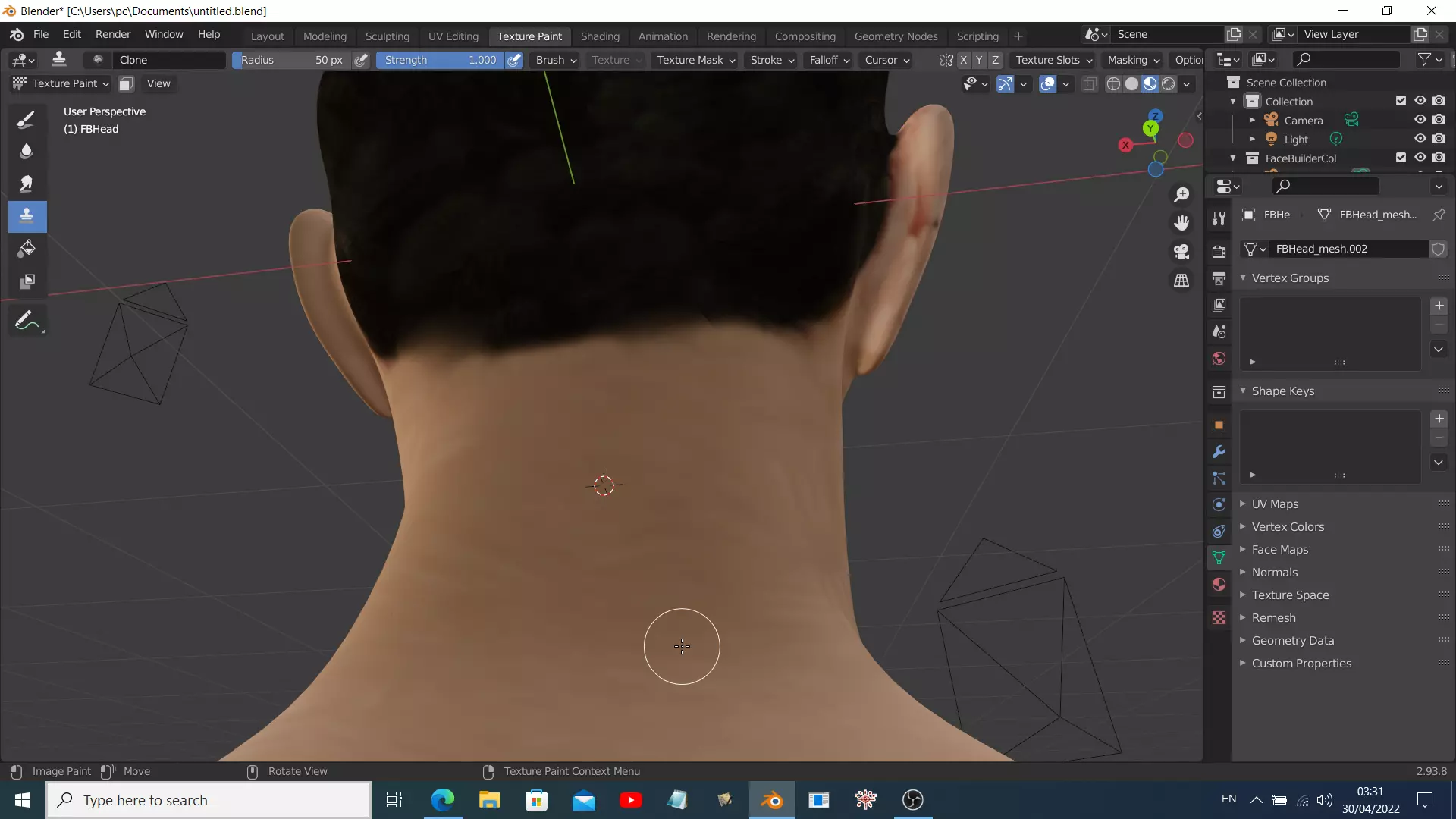The image size is (1456, 819).
Task: Open the Falloff dropdown
Action: pos(829,60)
